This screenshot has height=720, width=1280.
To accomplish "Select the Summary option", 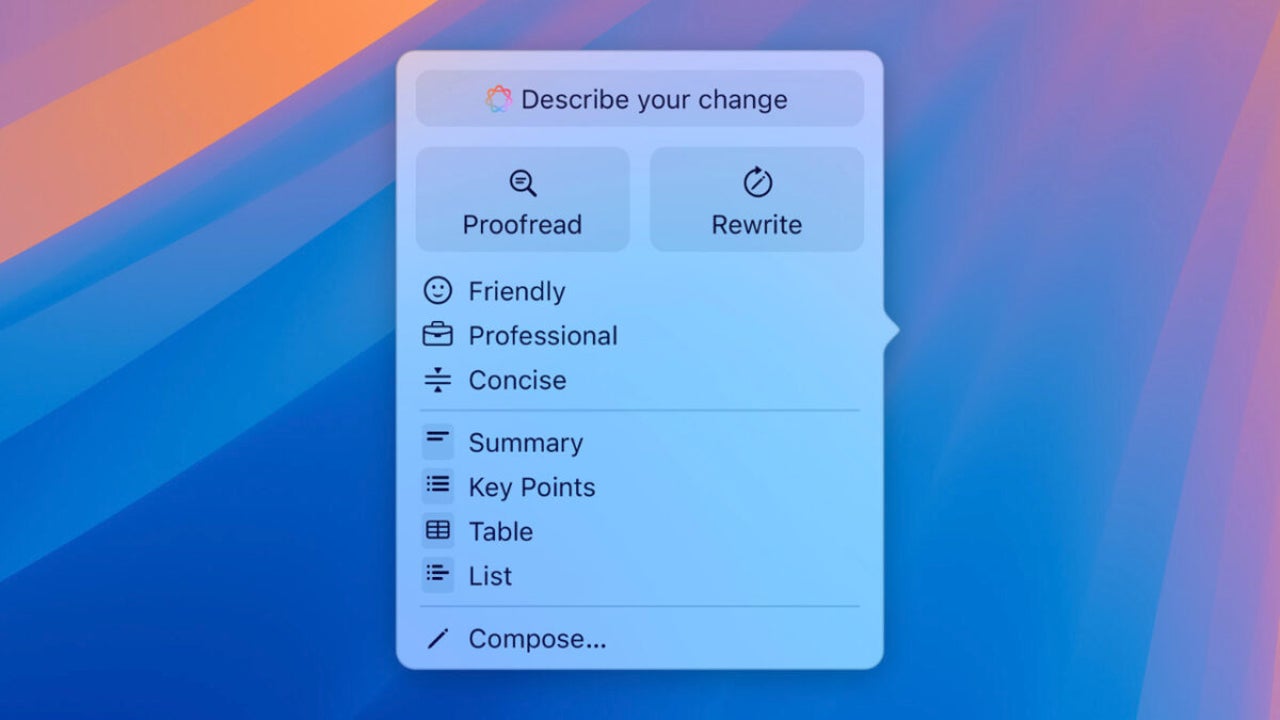I will (x=526, y=442).
